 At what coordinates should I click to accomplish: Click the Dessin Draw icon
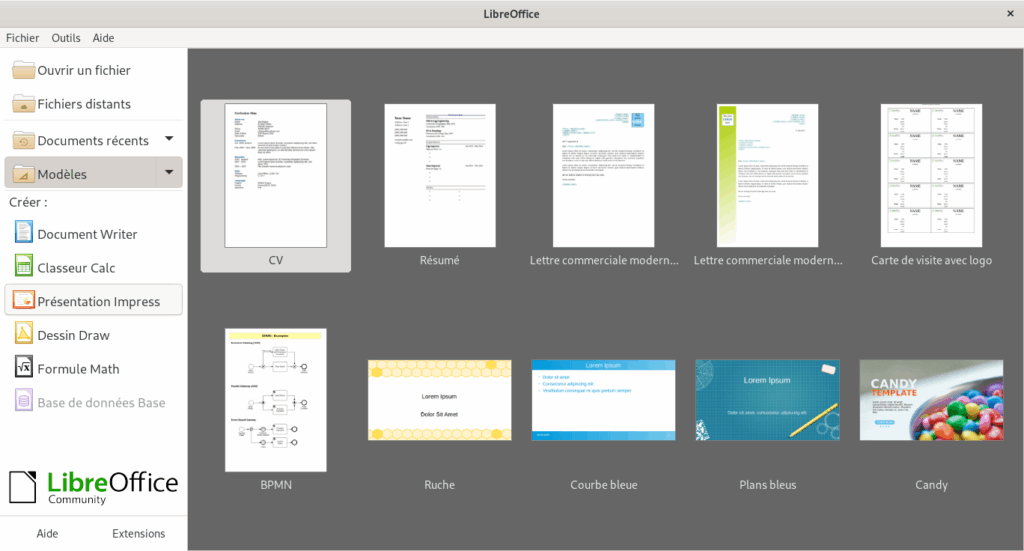[x=24, y=334]
